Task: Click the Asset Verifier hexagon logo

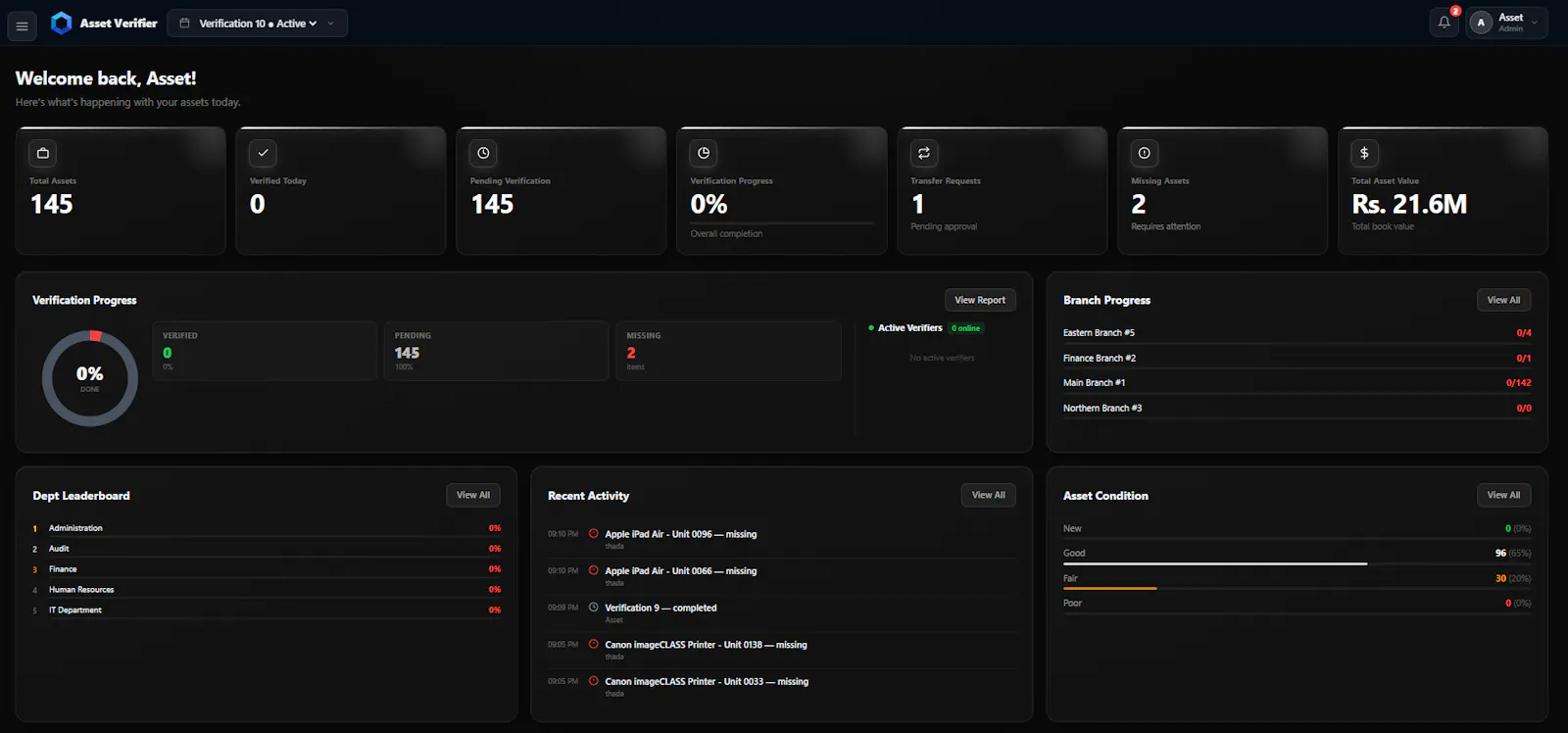Action: click(x=61, y=23)
